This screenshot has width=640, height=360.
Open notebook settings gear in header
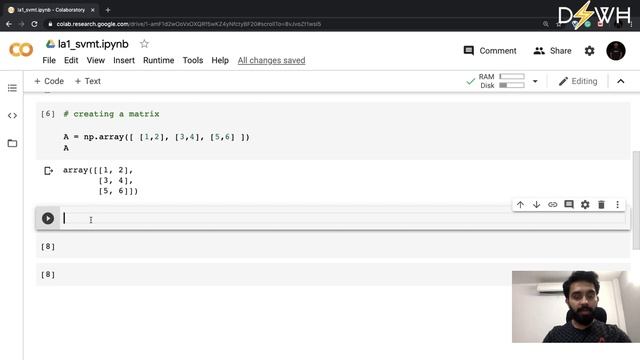pos(589,51)
